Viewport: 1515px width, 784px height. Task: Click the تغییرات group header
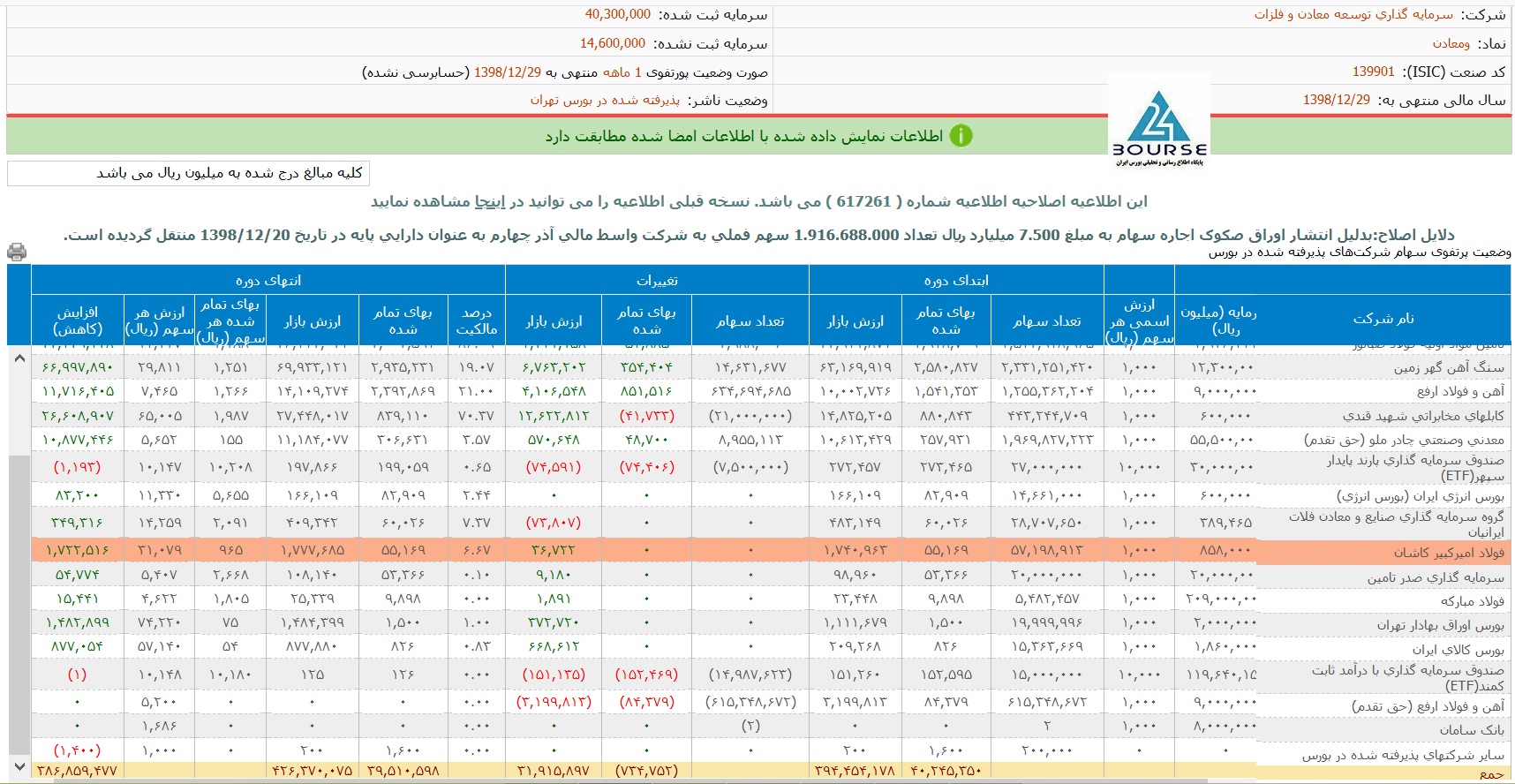pos(657,280)
